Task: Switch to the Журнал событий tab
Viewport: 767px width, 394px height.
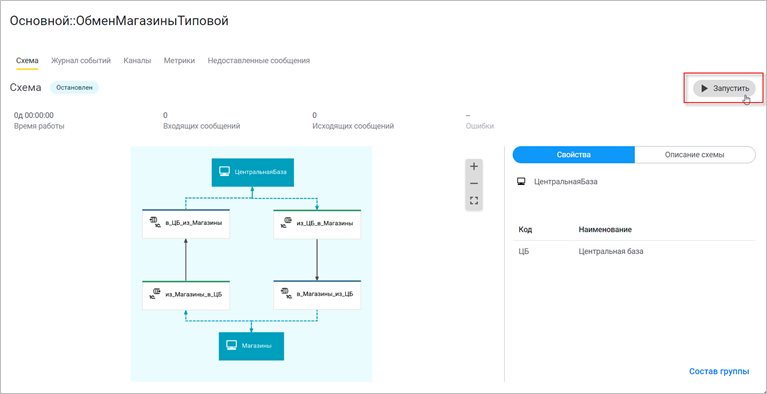Action: 81,61
